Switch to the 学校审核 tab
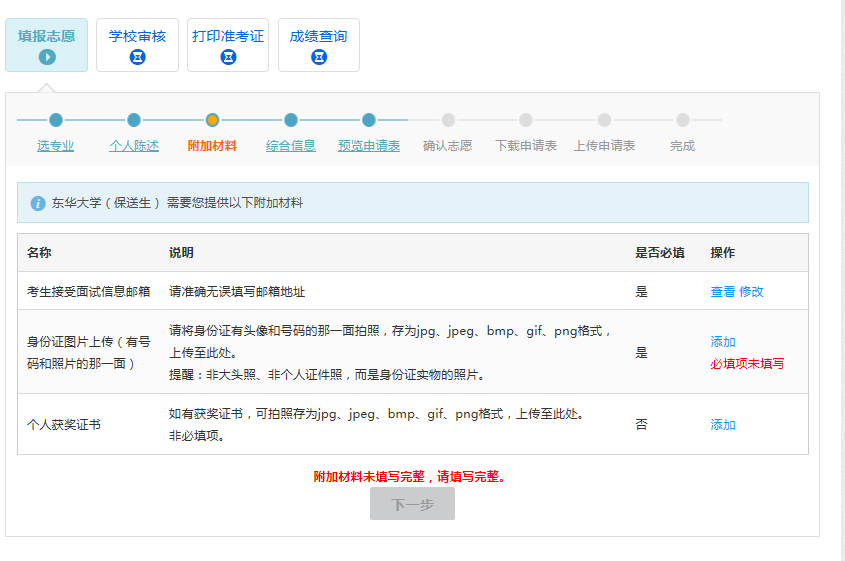This screenshot has height=561, width=845. click(137, 37)
